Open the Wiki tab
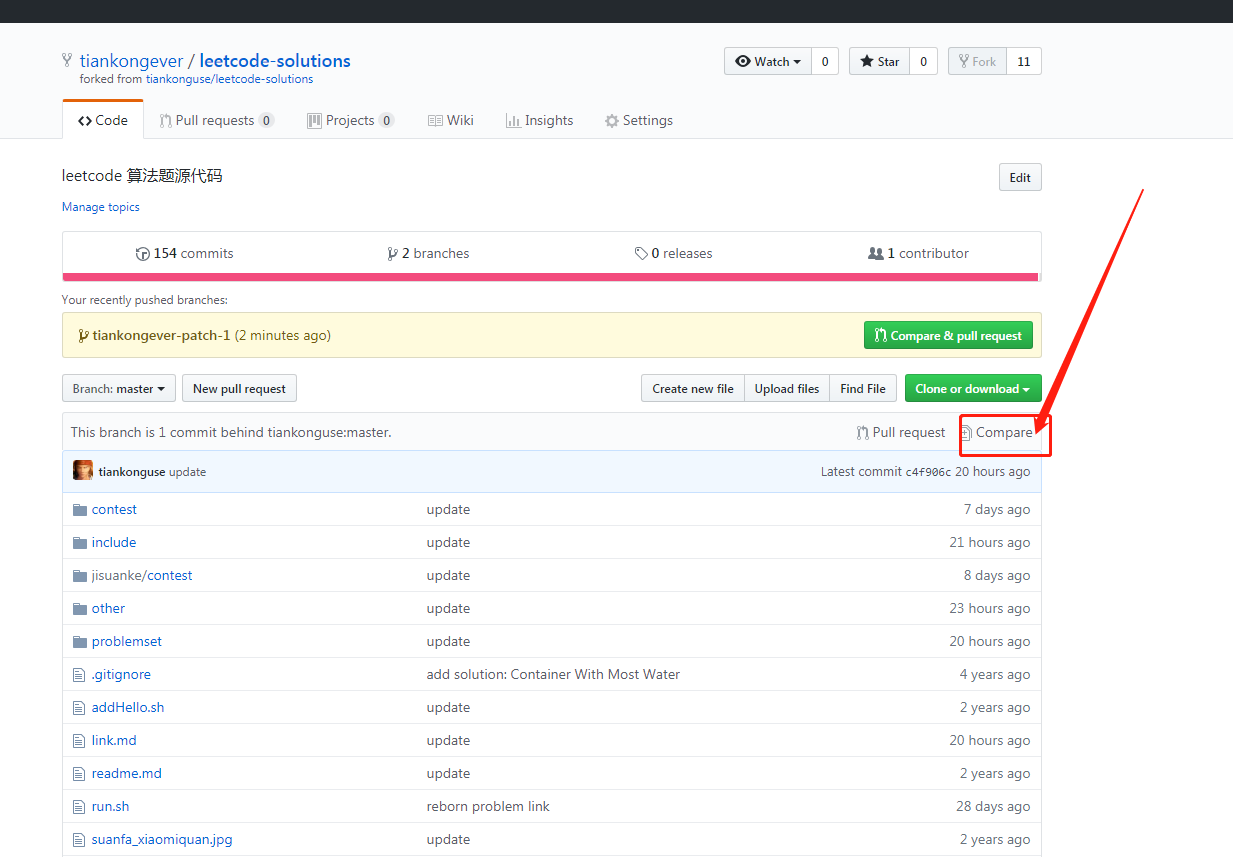The height and width of the screenshot is (857, 1233). pyautogui.click(x=451, y=121)
